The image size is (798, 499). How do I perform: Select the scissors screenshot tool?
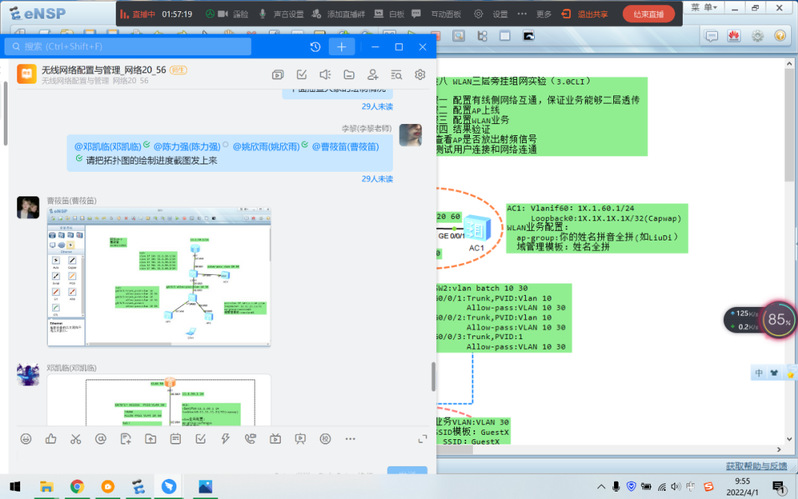click(x=75, y=438)
